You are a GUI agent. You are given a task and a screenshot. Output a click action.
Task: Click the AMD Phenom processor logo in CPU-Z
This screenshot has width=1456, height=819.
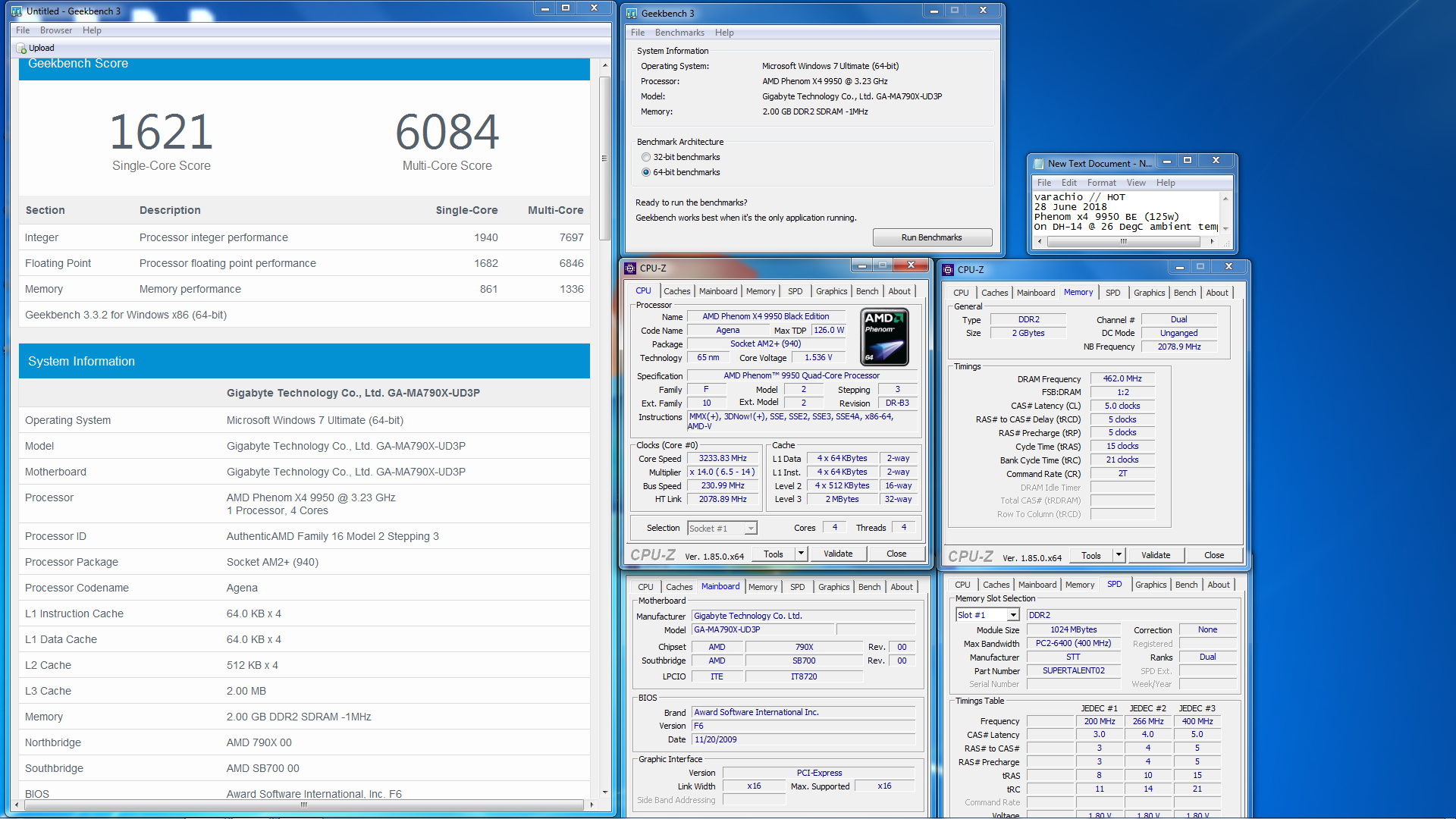[x=884, y=337]
